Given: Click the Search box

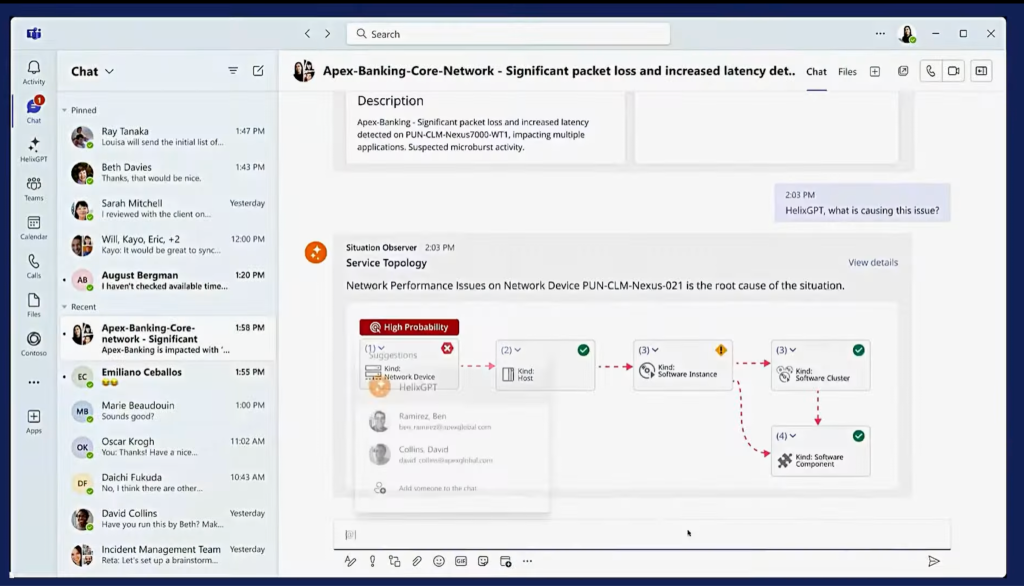Looking at the screenshot, I should (x=508, y=34).
